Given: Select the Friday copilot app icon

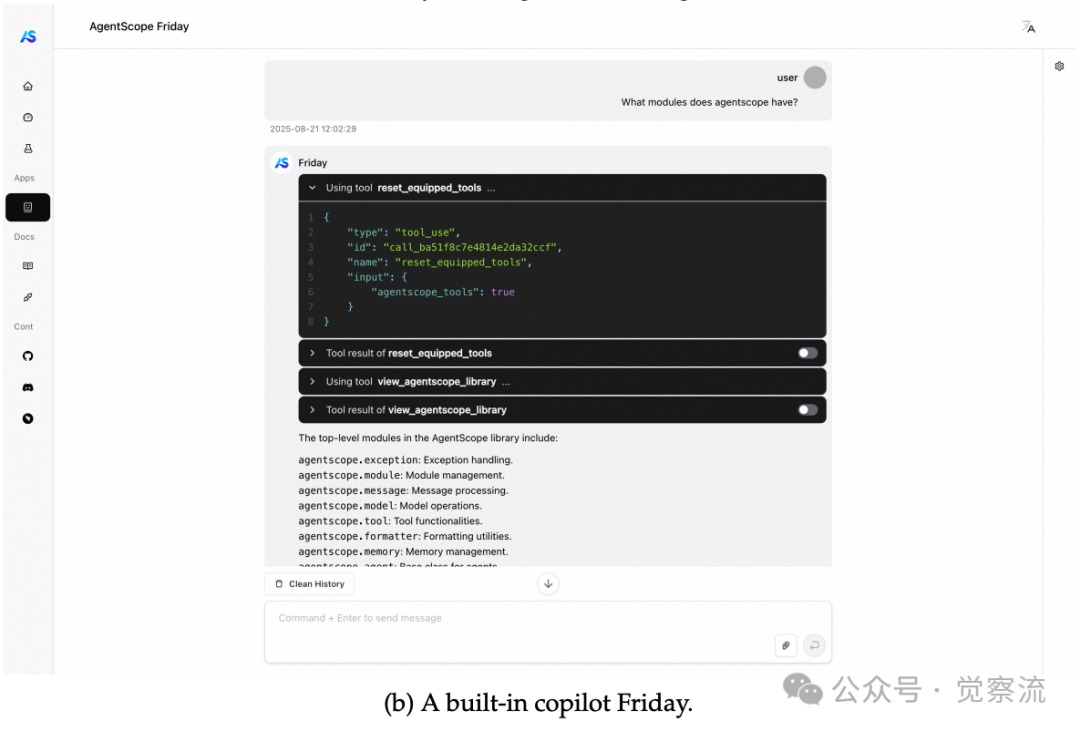Looking at the screenshot, I should coord(28,207).
